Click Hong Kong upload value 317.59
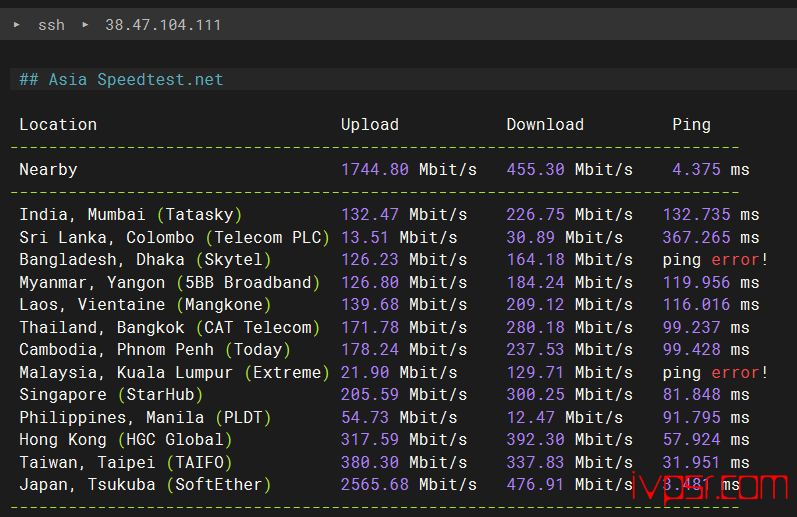 coord(370,440)
